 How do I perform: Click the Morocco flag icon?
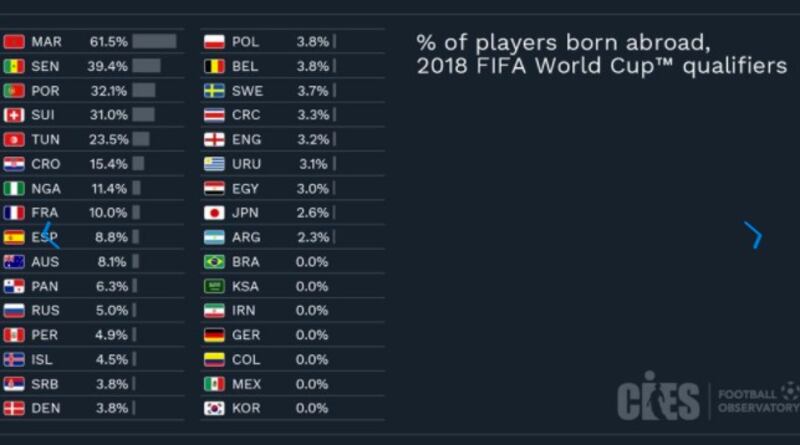click(x=14, y=41)
